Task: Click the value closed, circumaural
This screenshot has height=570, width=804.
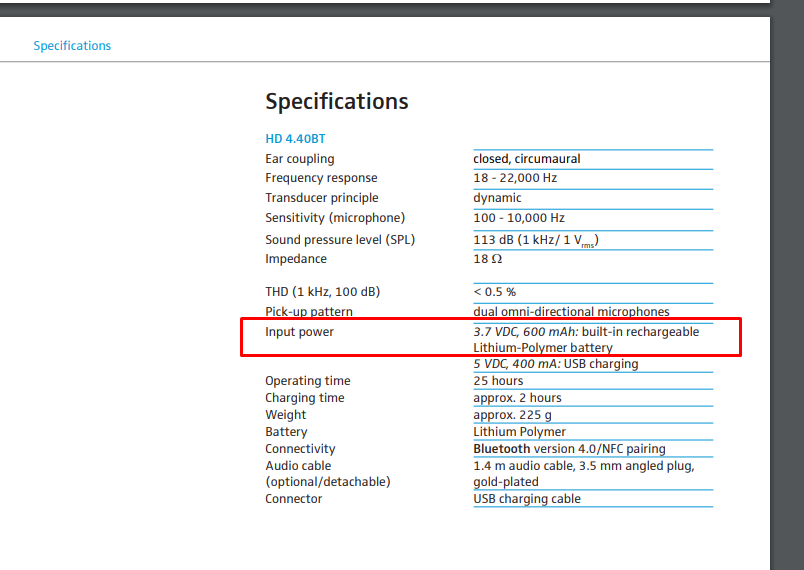Action: coord(527,159)
